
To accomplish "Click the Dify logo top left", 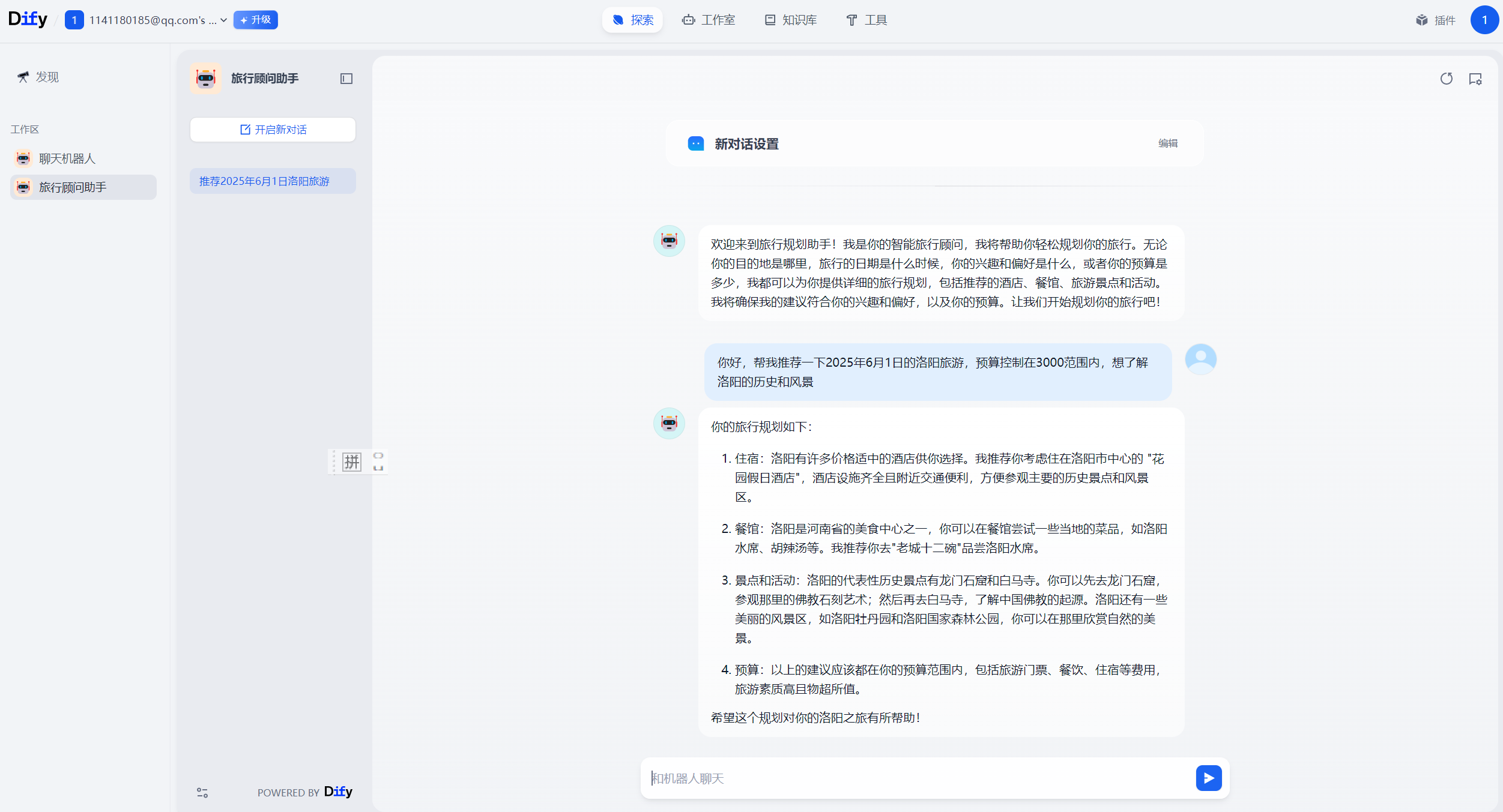I will pyautogui.click(x=28, y=19).
